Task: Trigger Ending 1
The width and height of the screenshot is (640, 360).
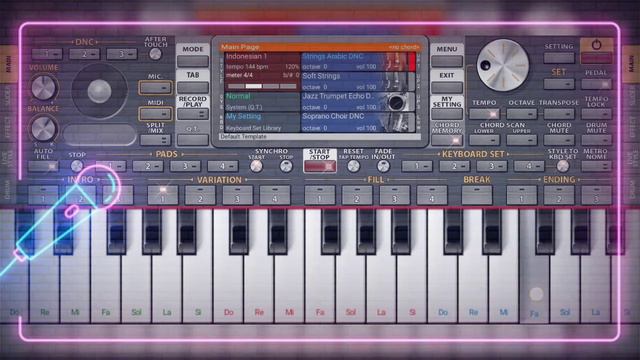Action: (522, 195)
